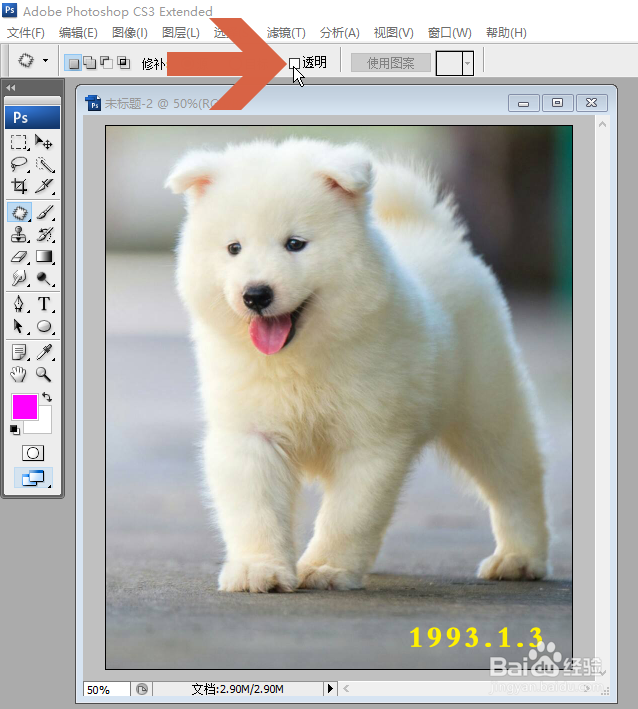Click the 50% zoom level field
This screenshot has height=709, width=638.
point(107,690)
